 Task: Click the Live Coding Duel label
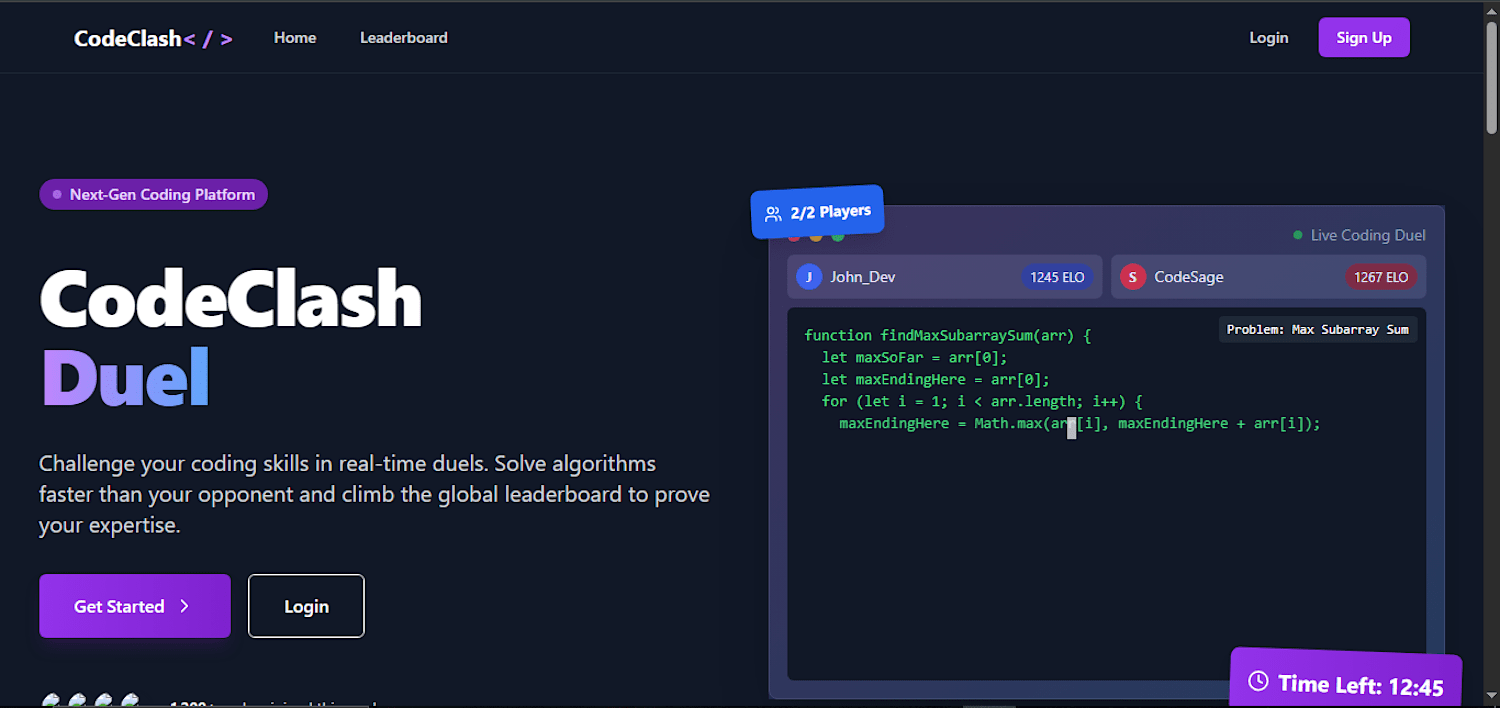pyautogui.click(x=1368, y=235)
